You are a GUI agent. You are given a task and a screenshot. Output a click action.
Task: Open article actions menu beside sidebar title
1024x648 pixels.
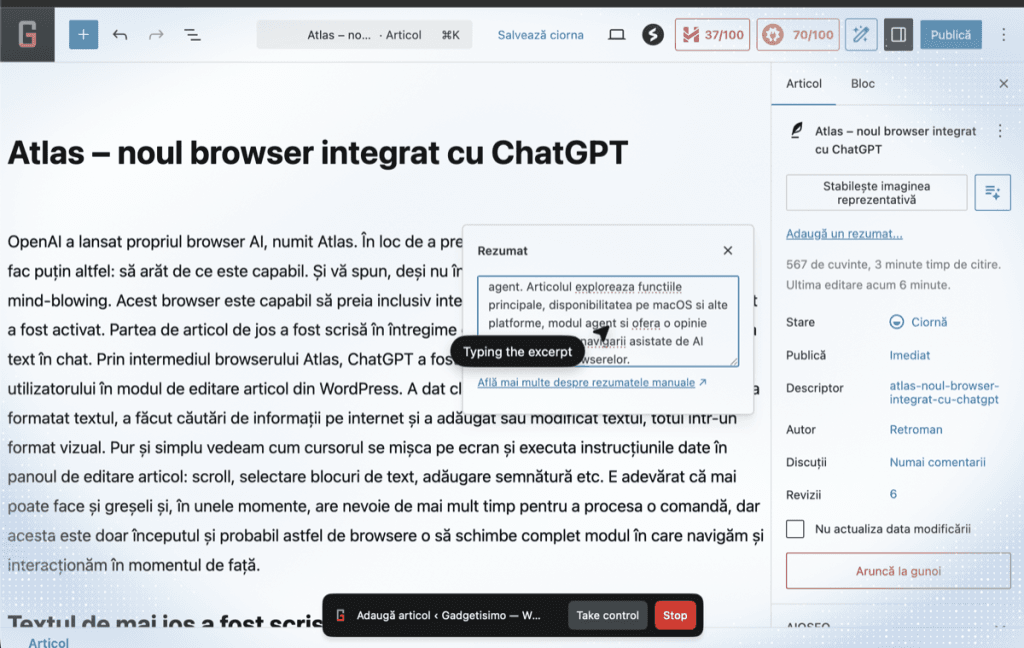point(999,131)
